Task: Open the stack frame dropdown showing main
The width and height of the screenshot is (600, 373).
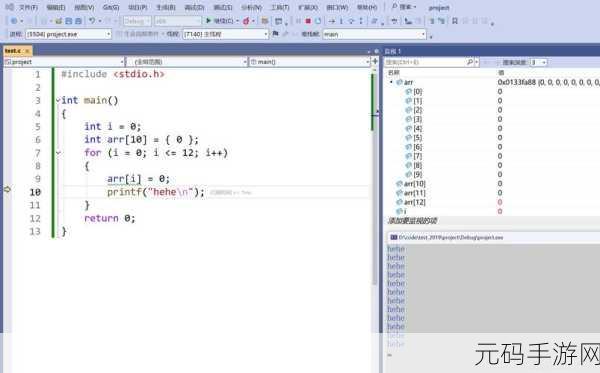Action: pos(374,34)
